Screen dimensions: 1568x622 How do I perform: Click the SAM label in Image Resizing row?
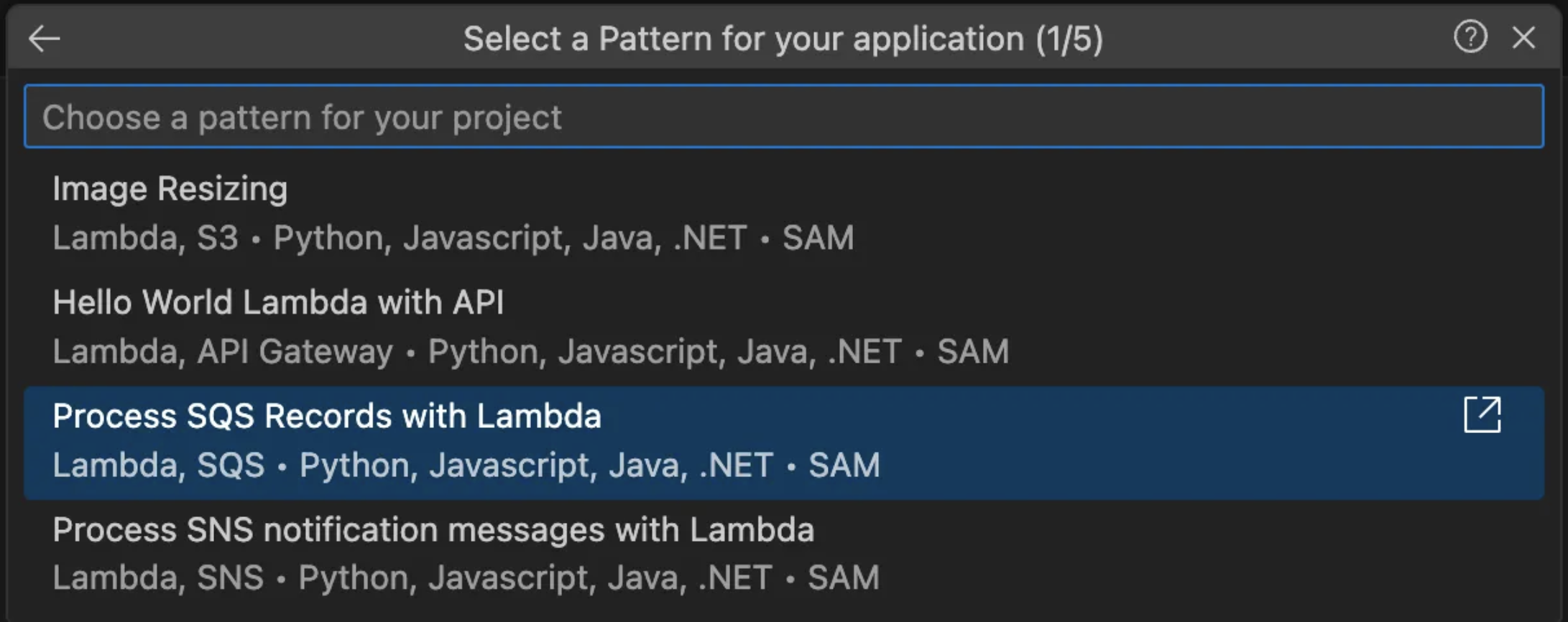pyautogui.click(x=818, y=238)
